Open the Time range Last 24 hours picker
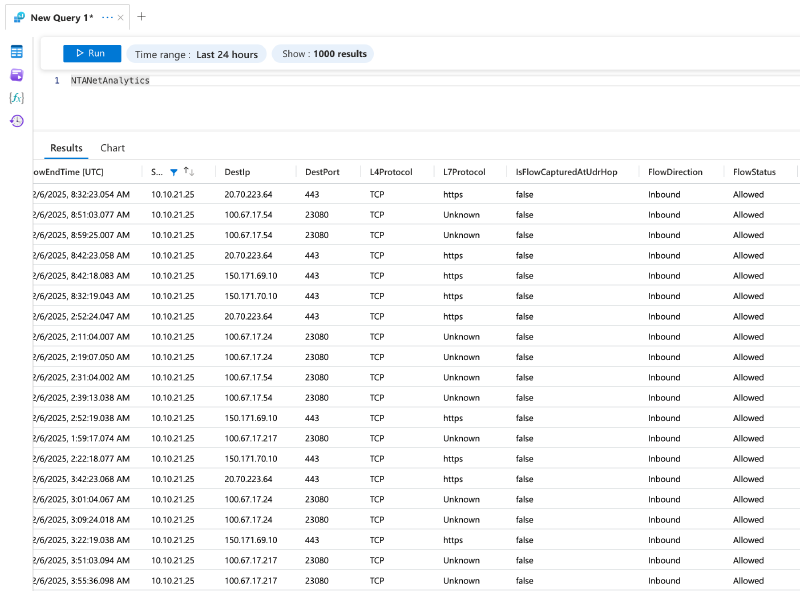800x591 pixels. pos(196,54)
